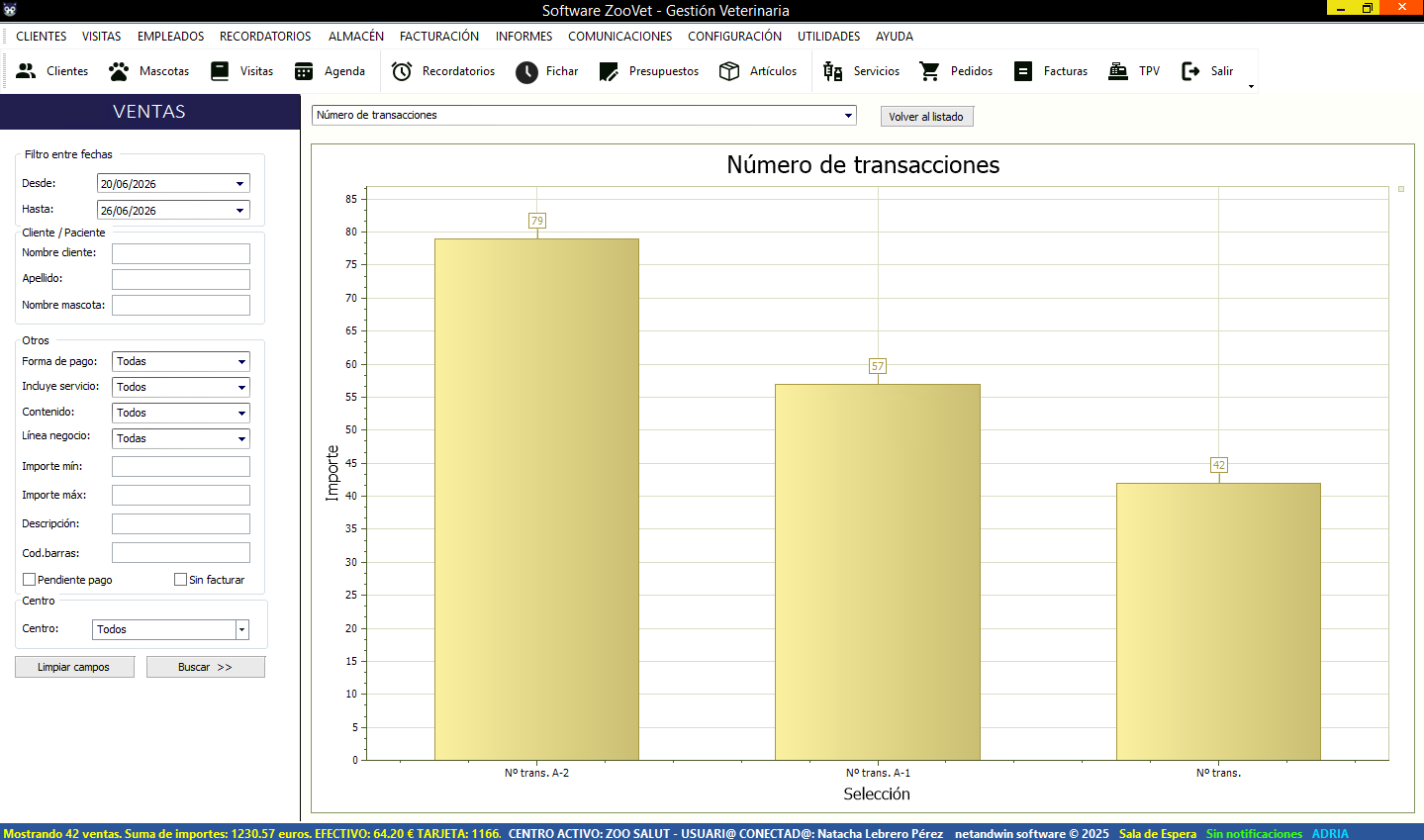Expand the Desde date picker
This screenshot has width=1424, height=840.
(x=239, y=184)
